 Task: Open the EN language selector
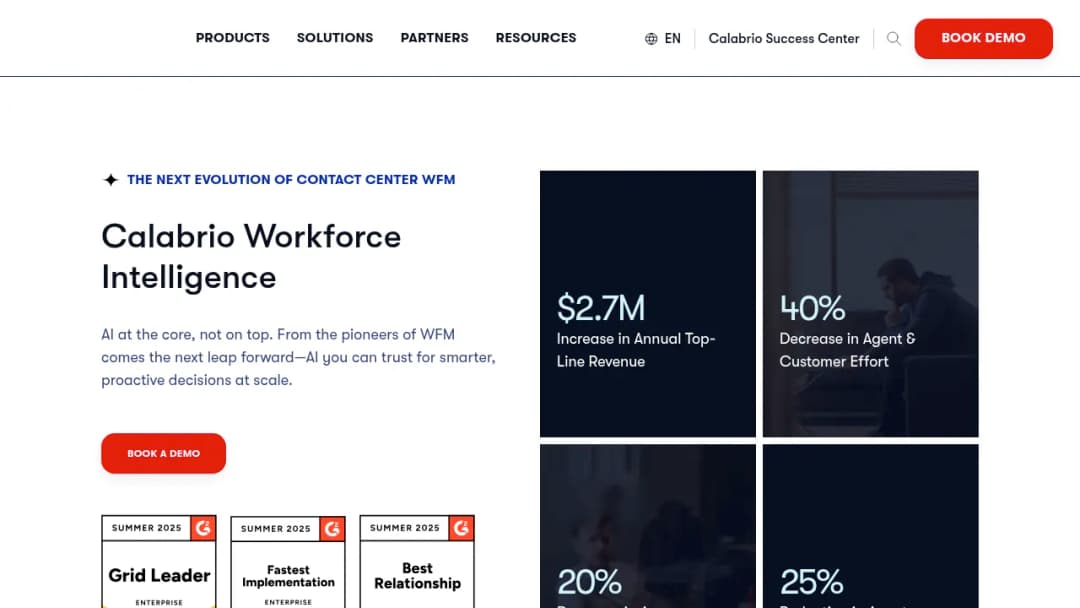(672, 39)
